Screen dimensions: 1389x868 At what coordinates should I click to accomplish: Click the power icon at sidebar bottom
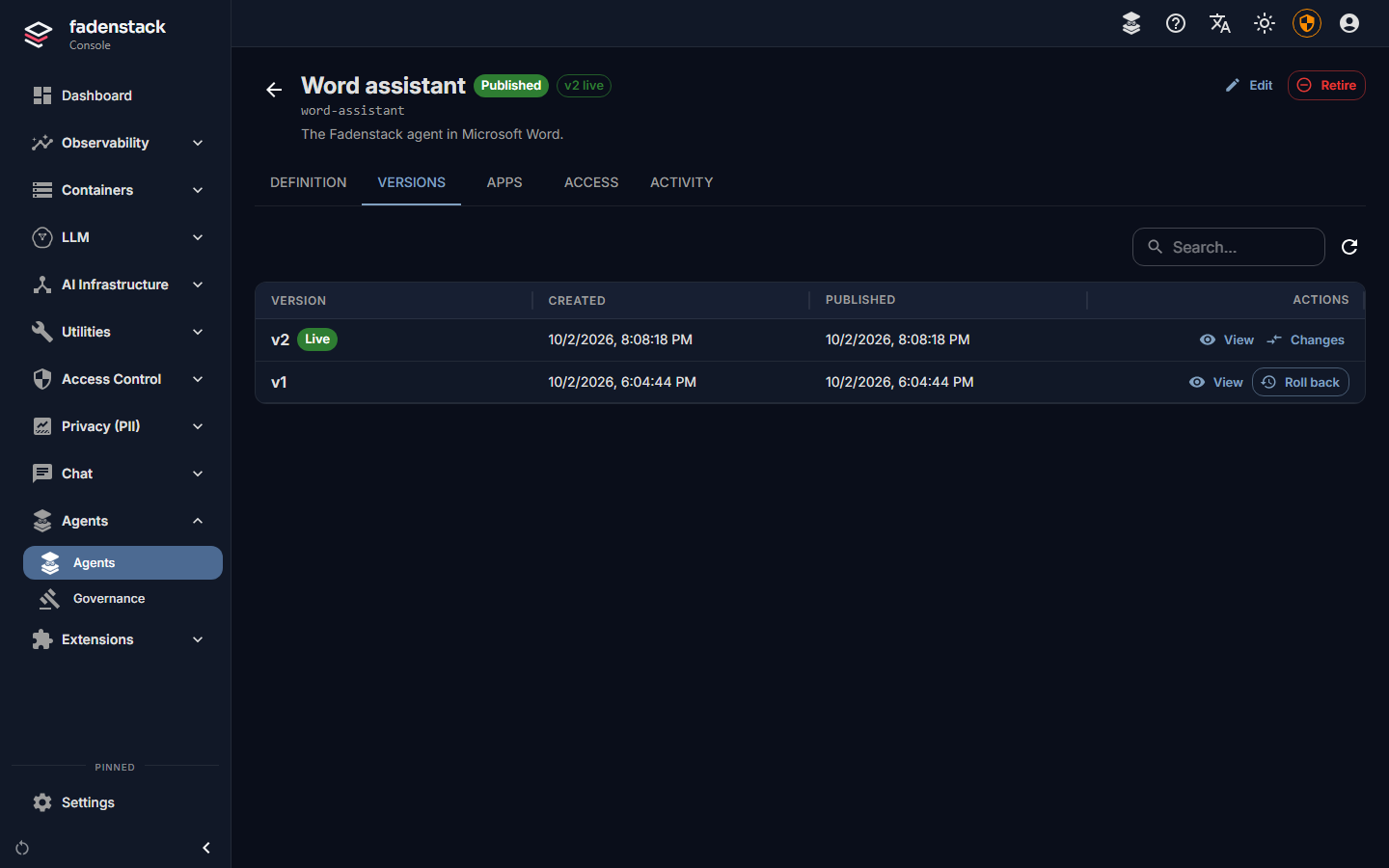(22, 848)
